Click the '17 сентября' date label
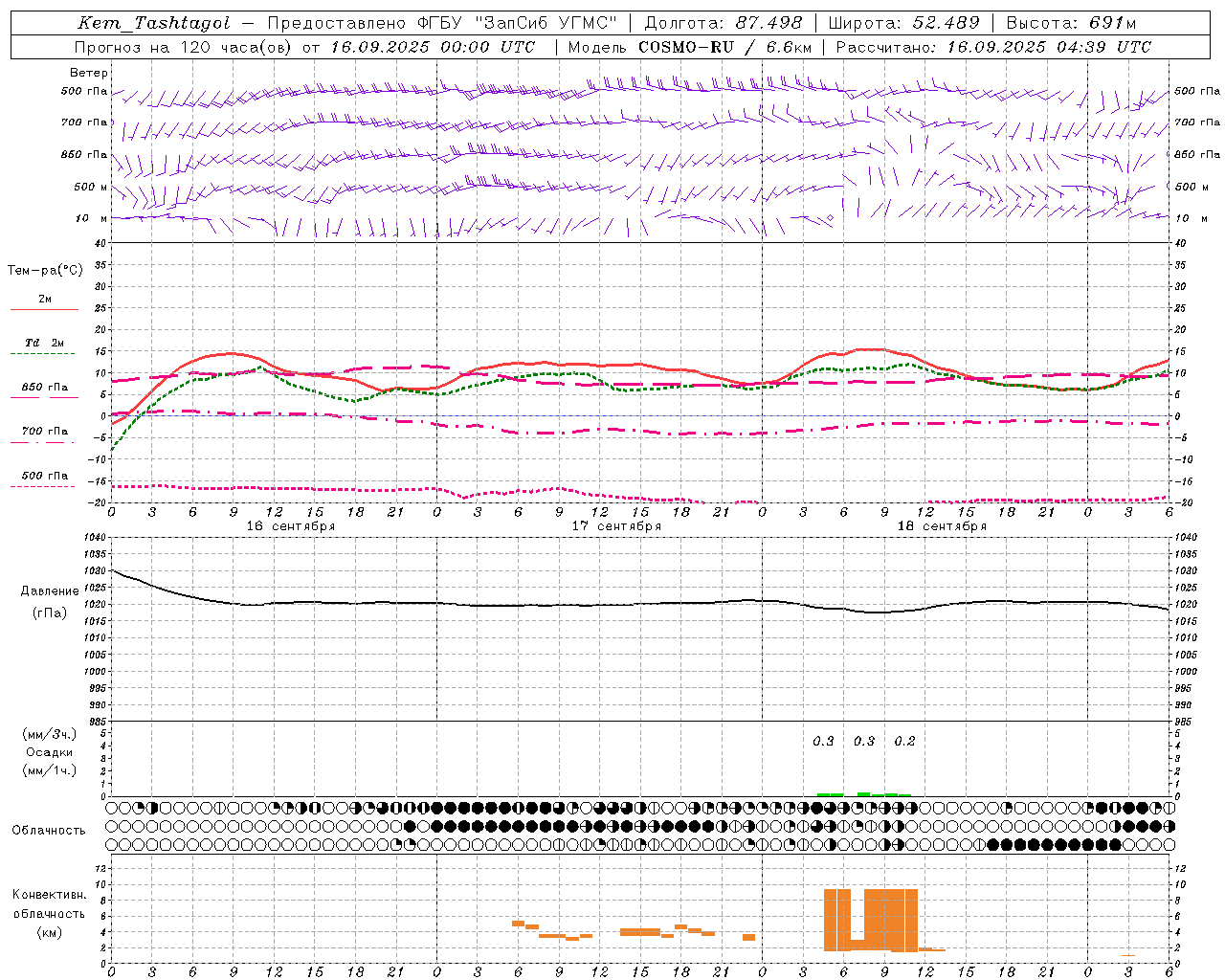Image resolution: width=1225 pixels, height=980 pixels. coord(616,525)
